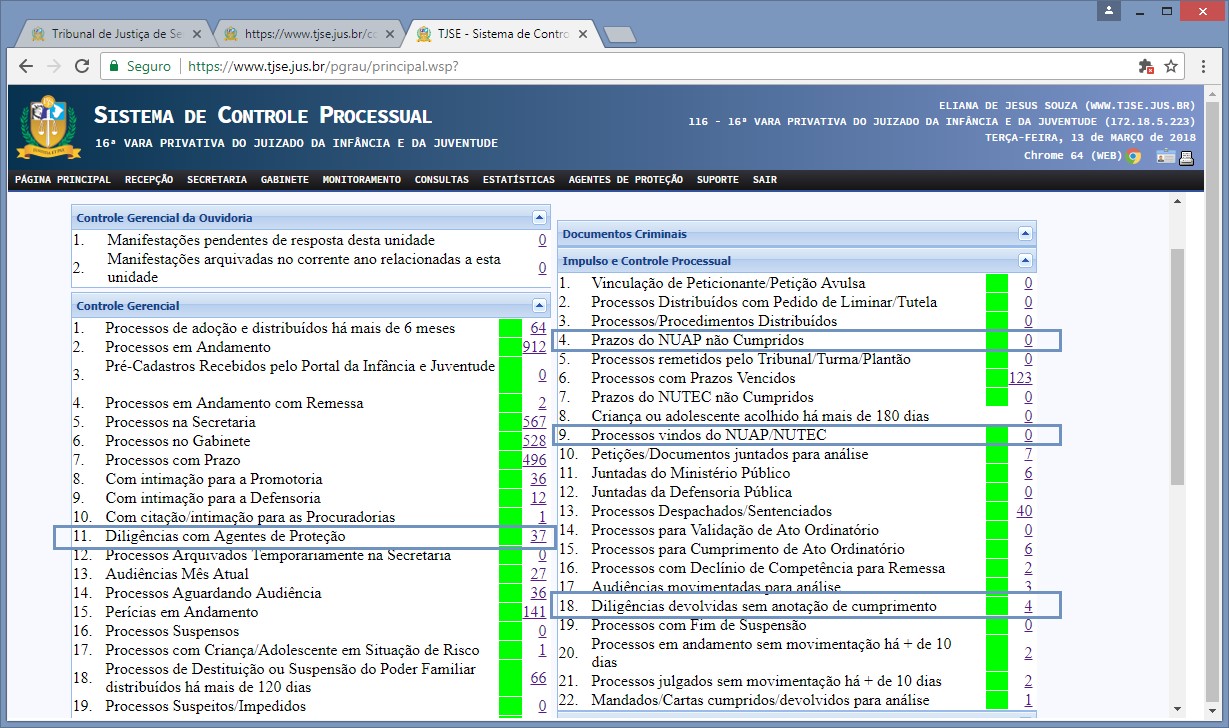Viewport: 1229px width, 728px height.
Task: Click the blocked plugin puzzle icon
Action: (x=1146, y=66)
